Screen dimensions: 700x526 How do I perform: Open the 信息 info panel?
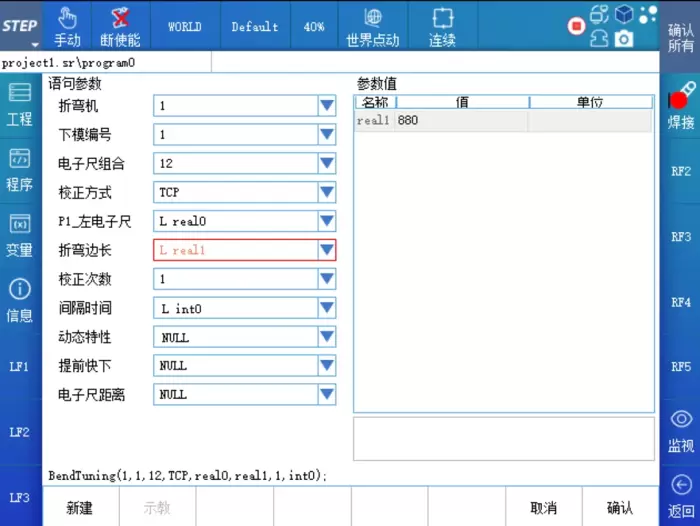(x=20, y=300)
